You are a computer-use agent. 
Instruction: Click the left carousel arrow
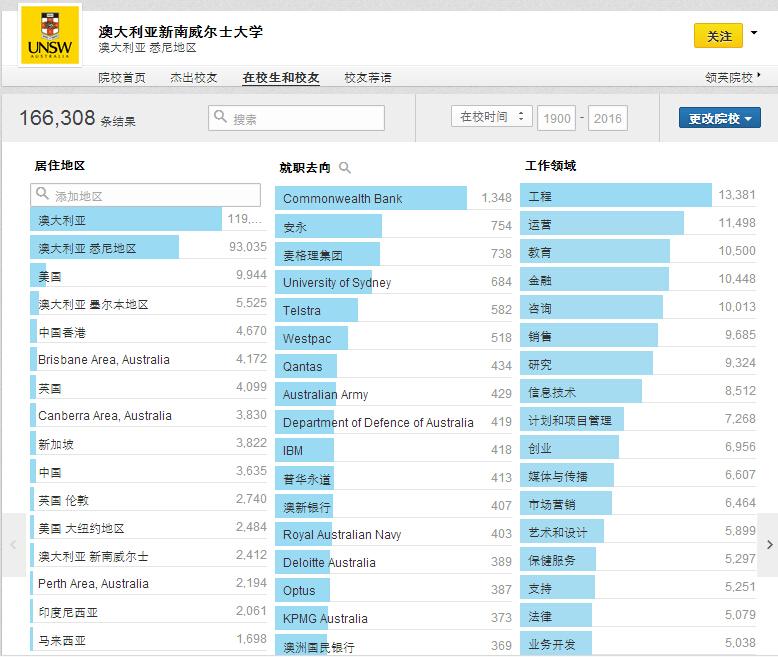(13, 544)
